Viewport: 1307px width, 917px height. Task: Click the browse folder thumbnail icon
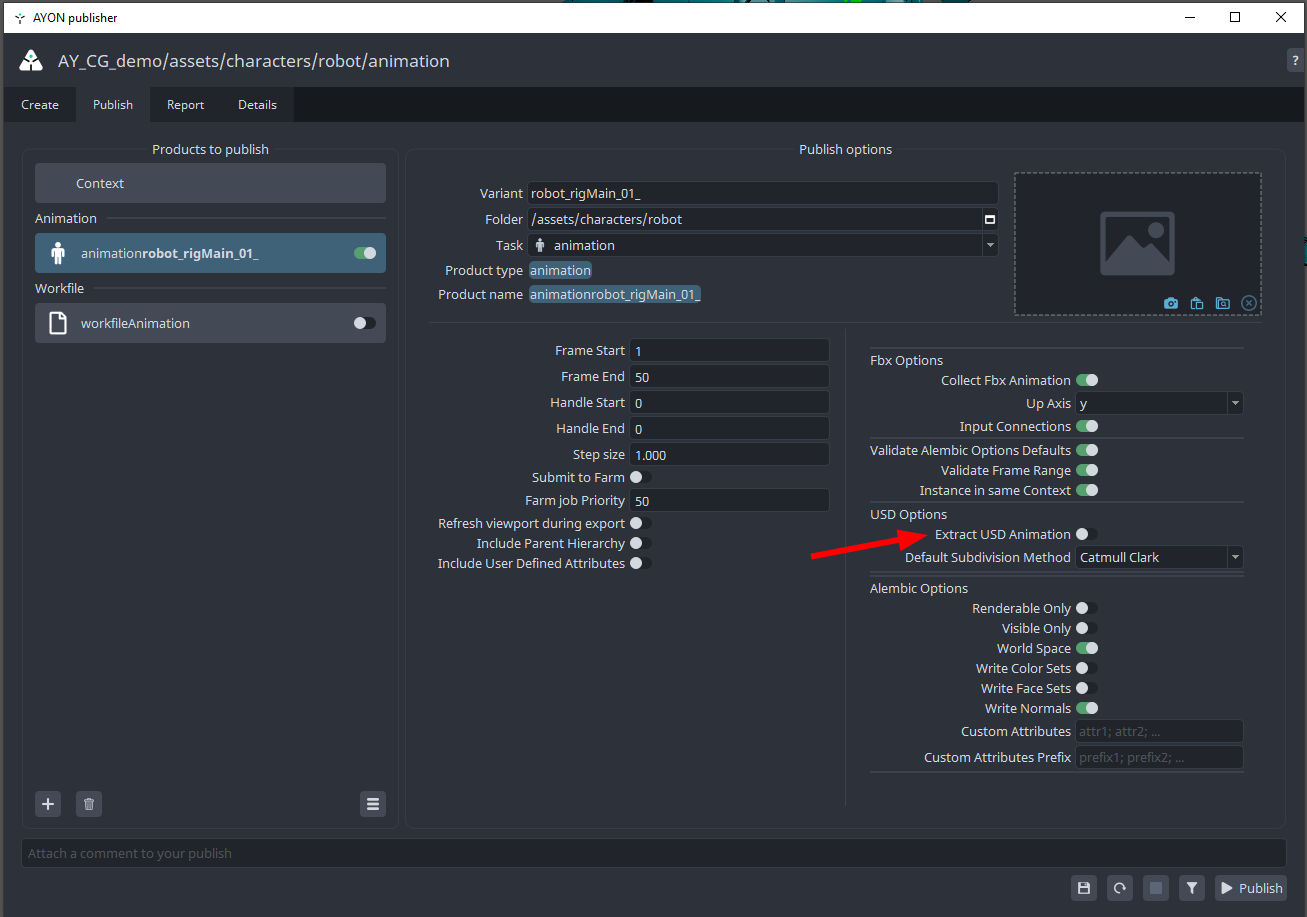(x=1222, y=303)
